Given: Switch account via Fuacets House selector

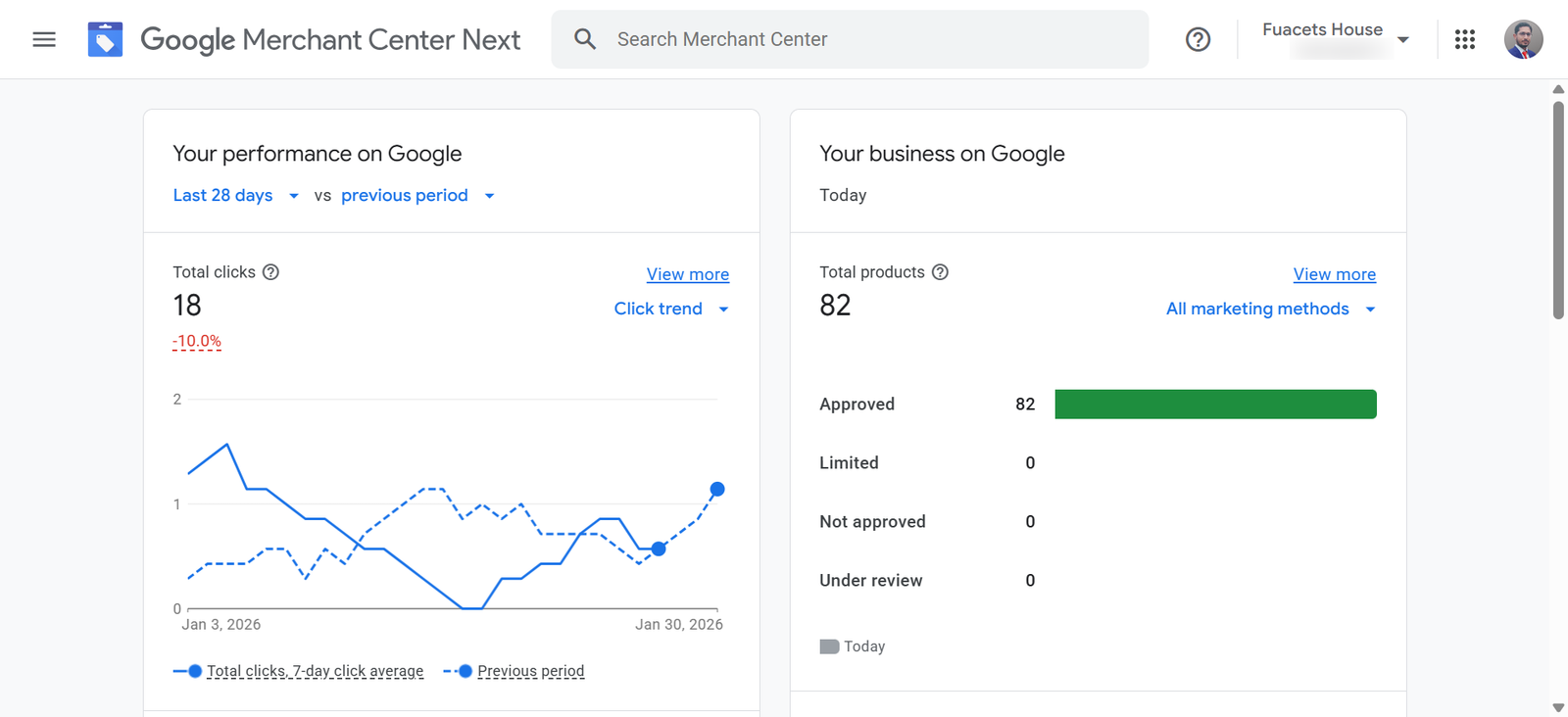Looking at the screenshot, I should pos(1335,39).
